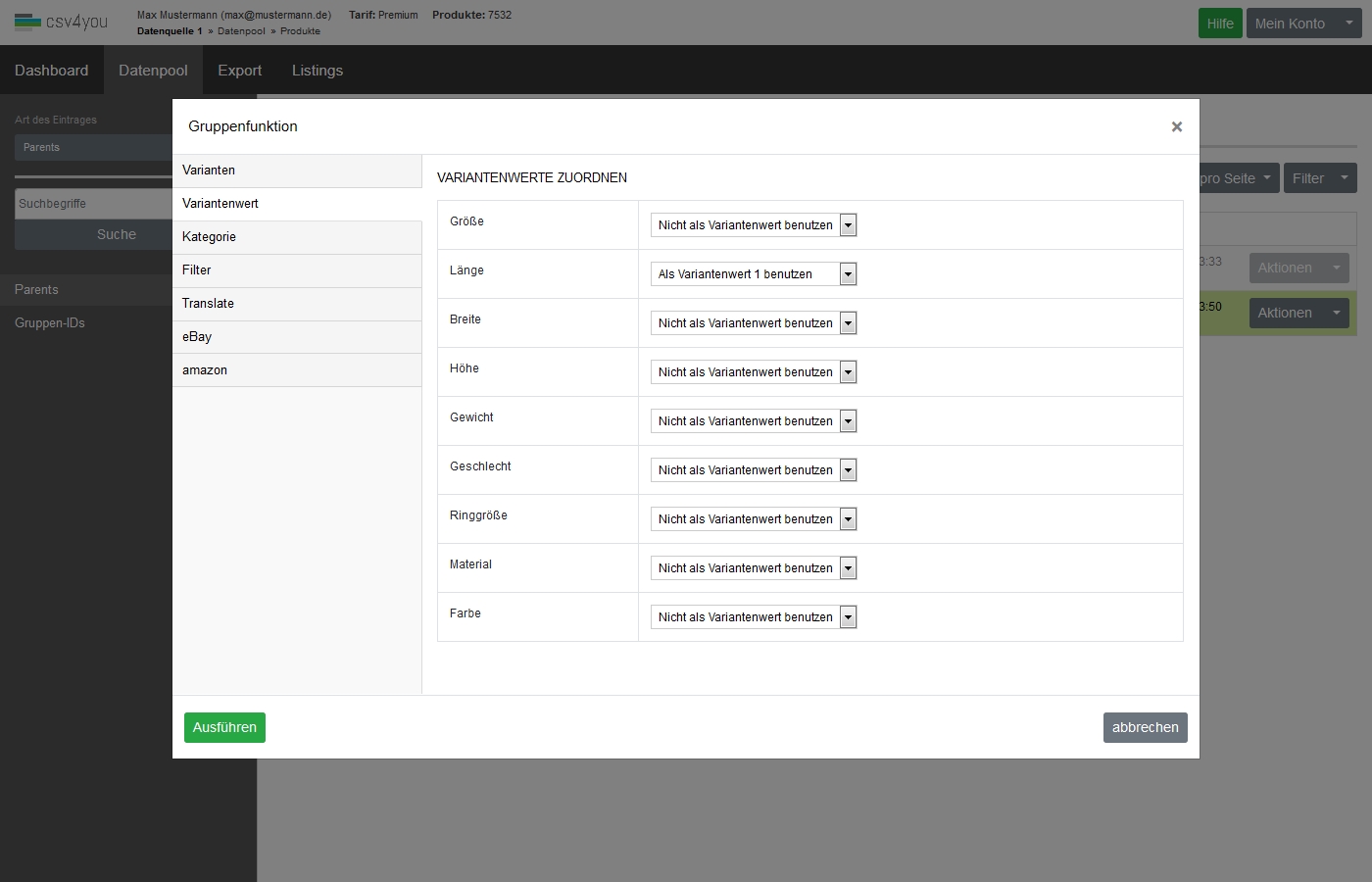
Task: Close the Gruppenfunktion dialog with X
Action: pyautogui.click(x=1176, y=126)
